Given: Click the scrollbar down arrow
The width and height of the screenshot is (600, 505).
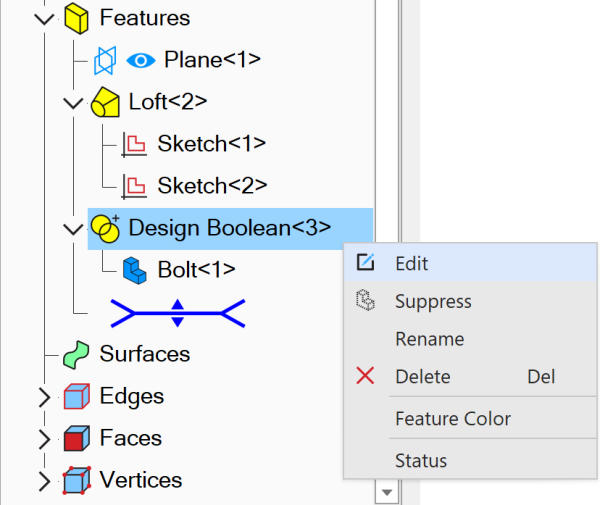Looking at the screenshot, I should (386, 492).
